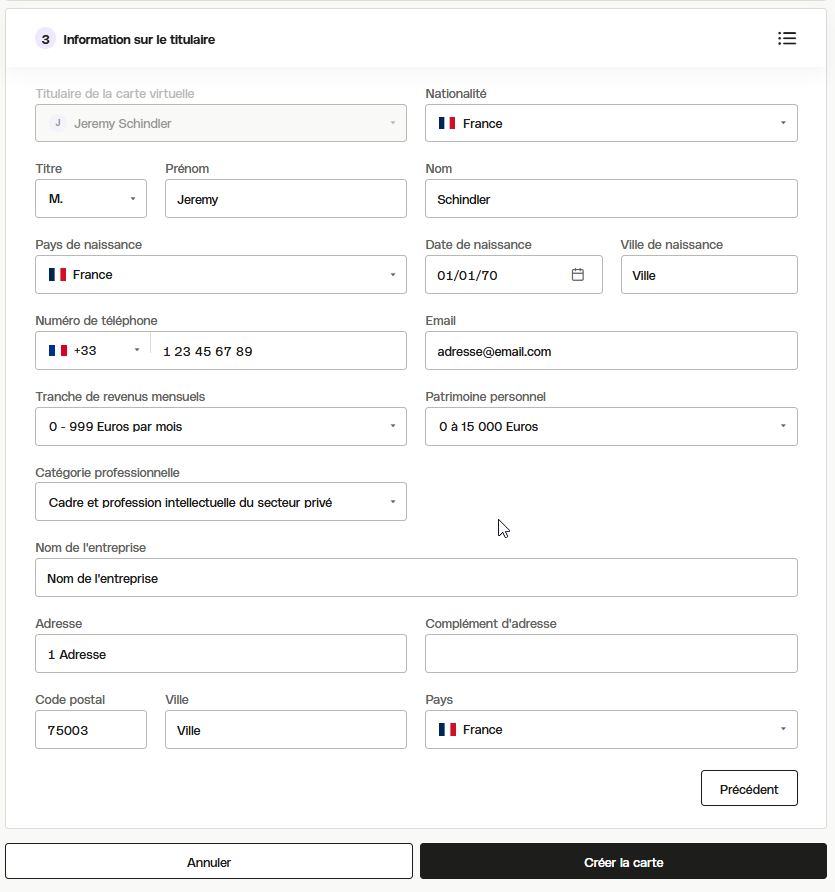The width and height of the screenshot is (835, 892).
Task: Click the Créer la carte button
Action: (623, 862)
